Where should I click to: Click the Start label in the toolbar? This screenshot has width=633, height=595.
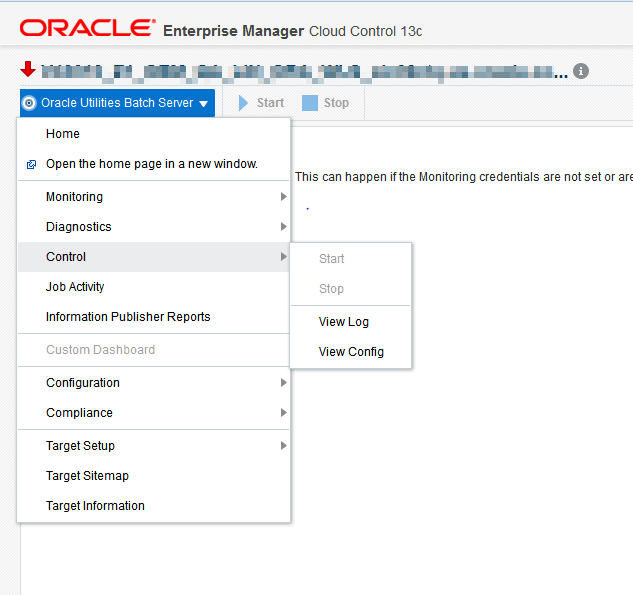[x=270, y=103]
